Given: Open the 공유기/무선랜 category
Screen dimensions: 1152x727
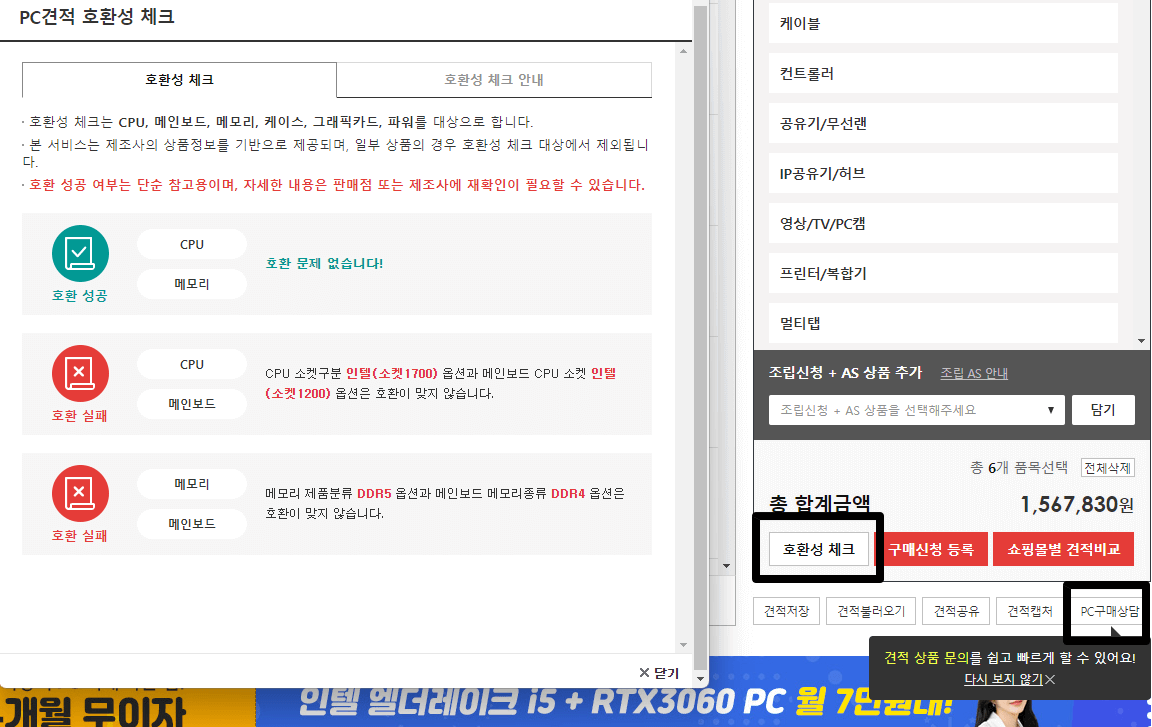Looking at the screenshot, I should click(x=943, y=123).
